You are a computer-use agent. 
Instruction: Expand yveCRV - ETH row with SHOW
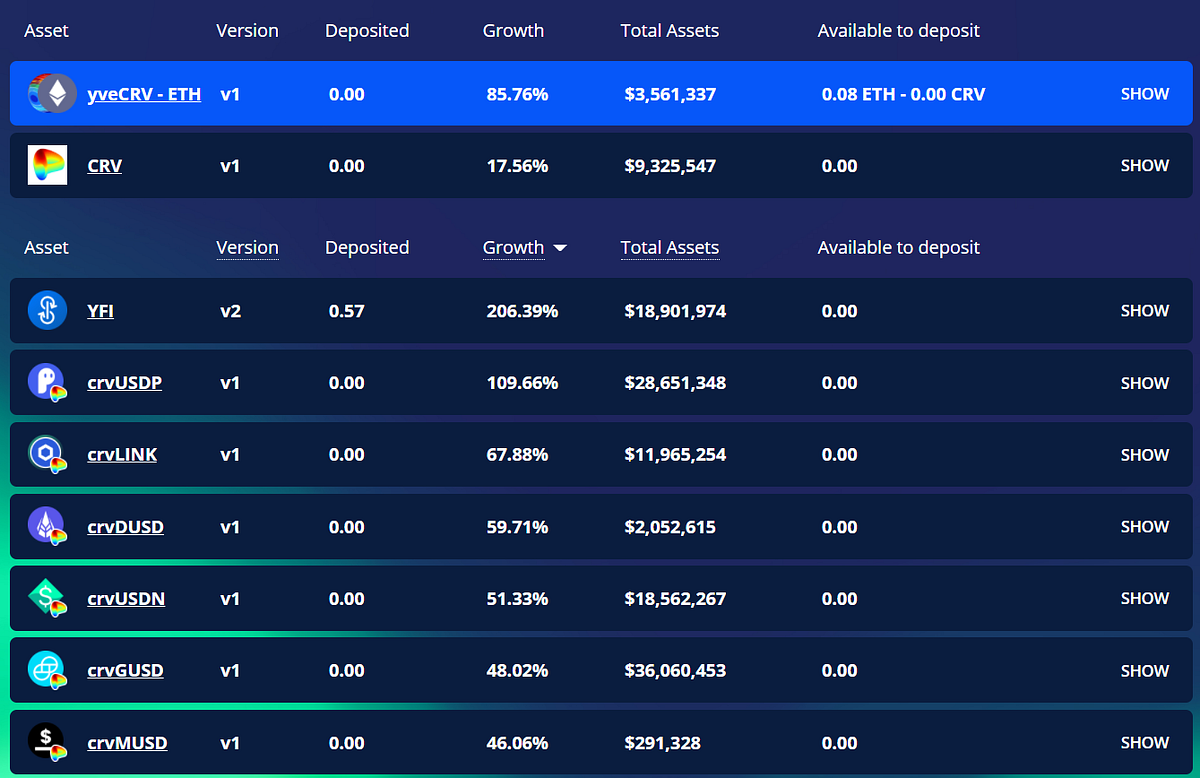click(1145, 94)
